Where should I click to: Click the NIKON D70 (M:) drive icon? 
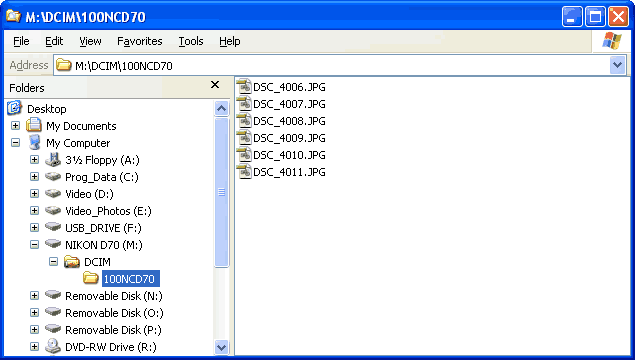[53, 244]
